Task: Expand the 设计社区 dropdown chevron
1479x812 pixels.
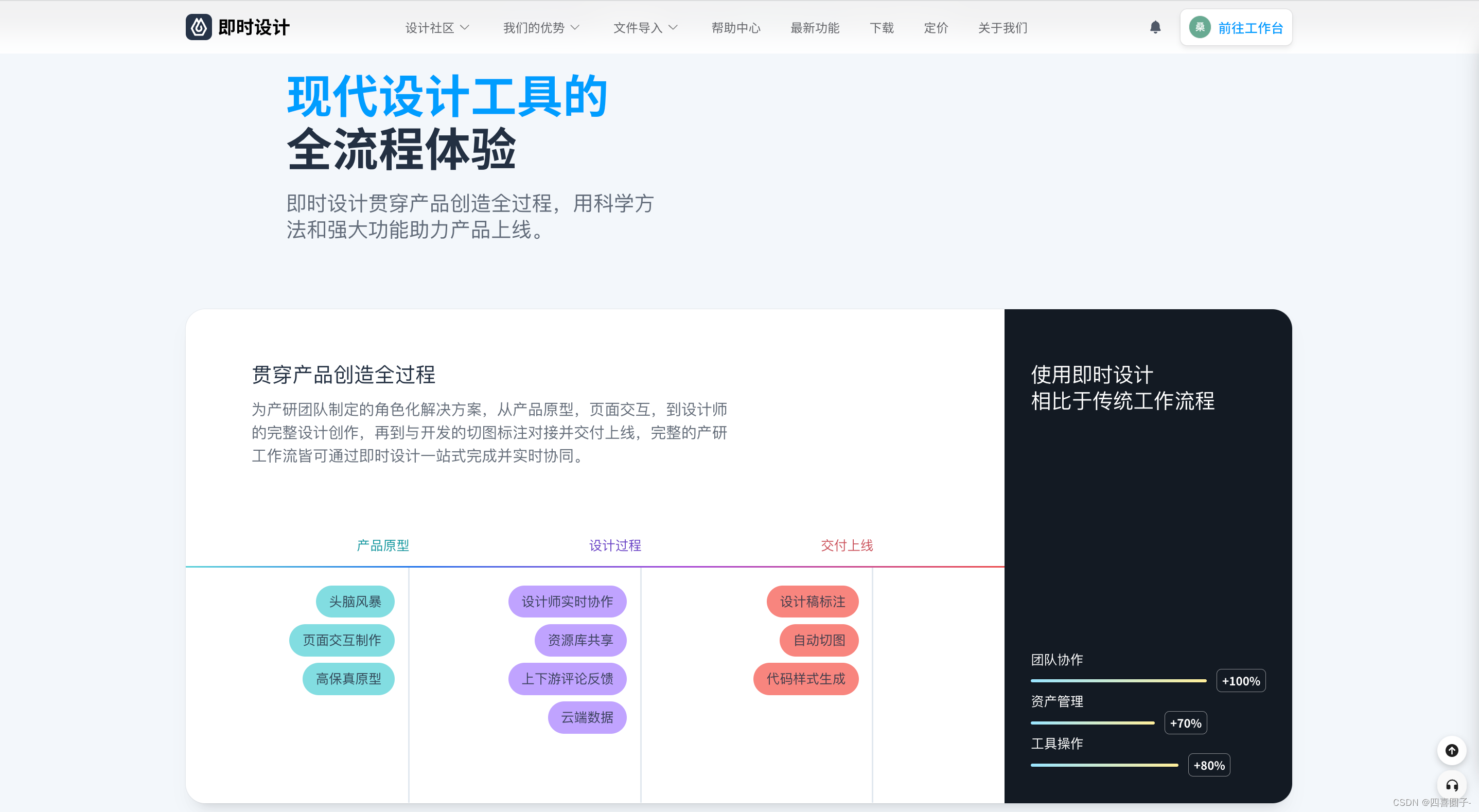Action: pyautogui.click(x=465, y=28)
